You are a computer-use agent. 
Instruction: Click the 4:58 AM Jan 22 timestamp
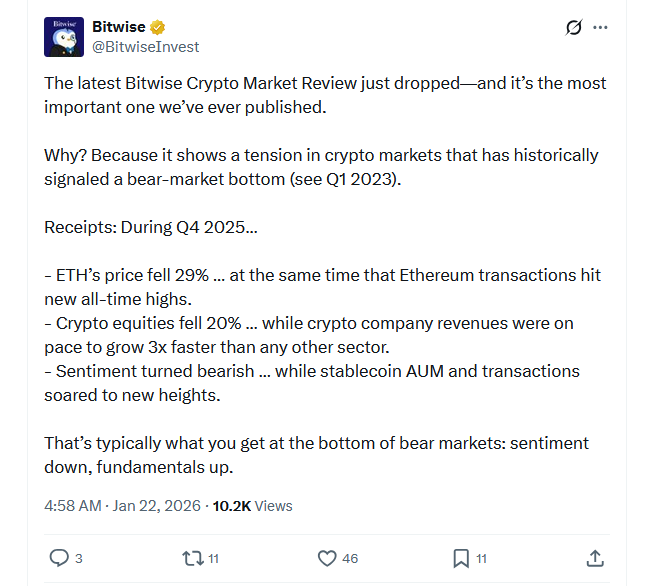point(121,506)
